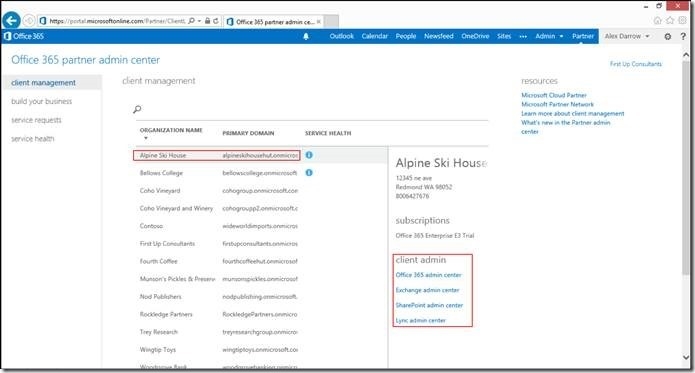Screen dimensions: 695x373
Task: Open Lync admin center link
Action: [421, 320]
